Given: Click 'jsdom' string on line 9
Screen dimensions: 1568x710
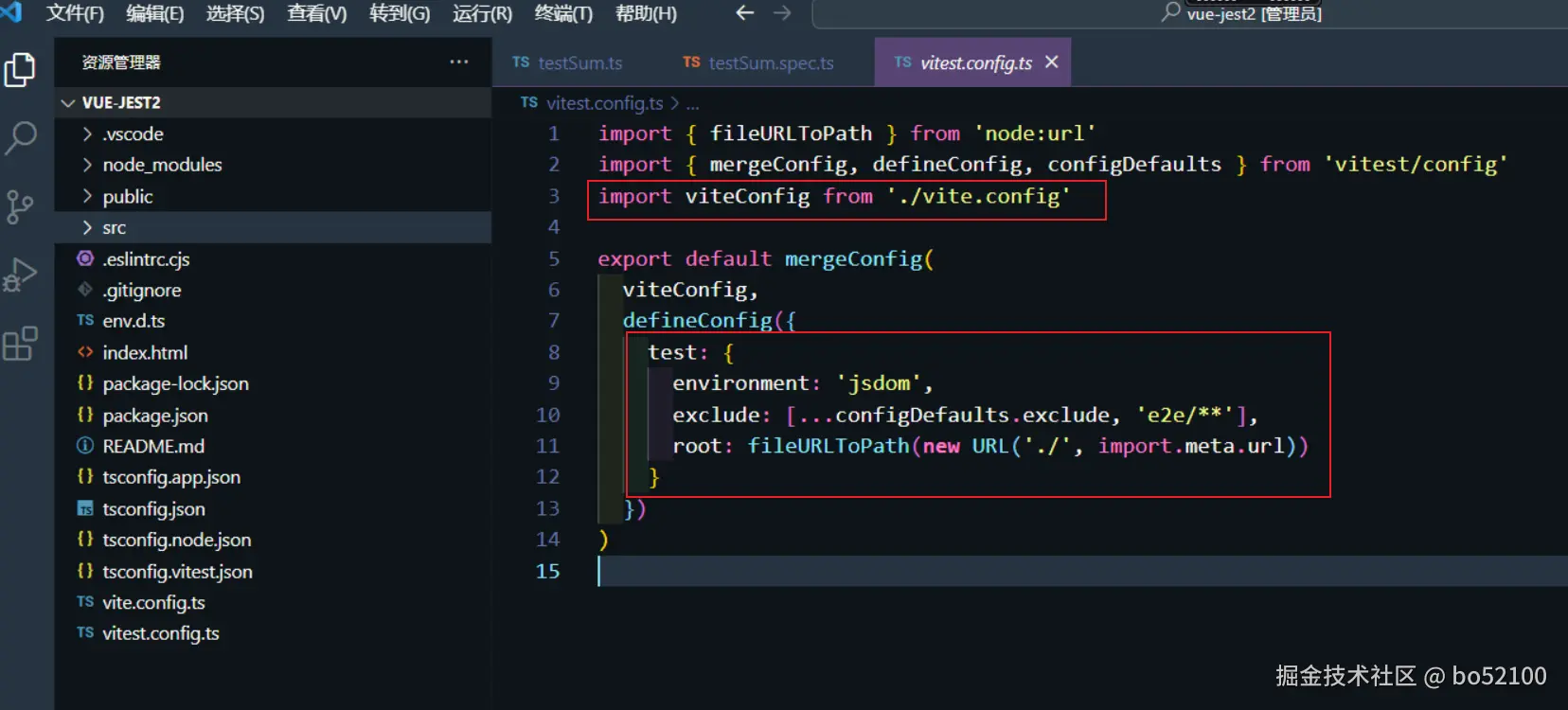Looking at the screenshot, I should 879,383.
